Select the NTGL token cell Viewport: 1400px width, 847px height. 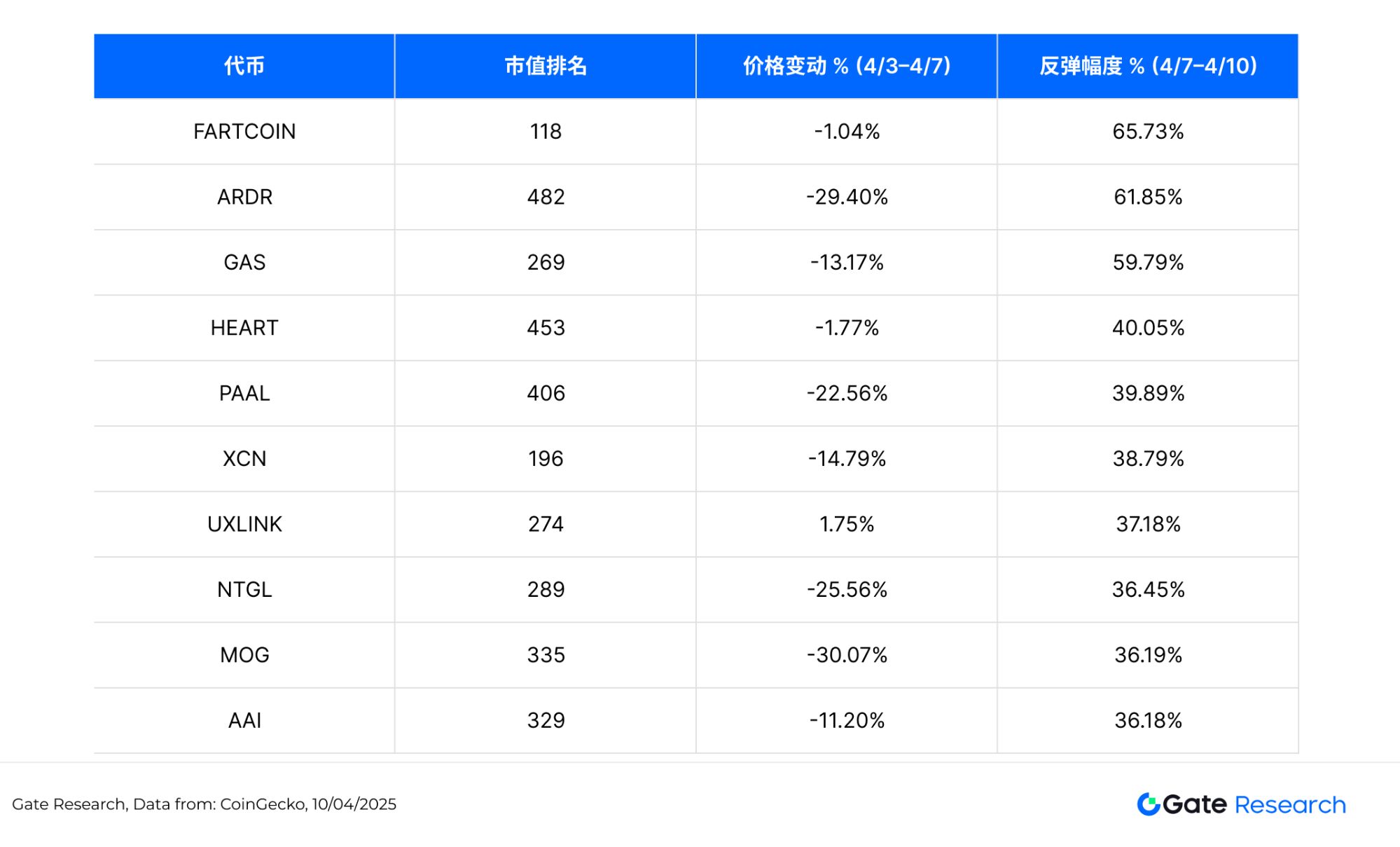(x=244, y=590)
